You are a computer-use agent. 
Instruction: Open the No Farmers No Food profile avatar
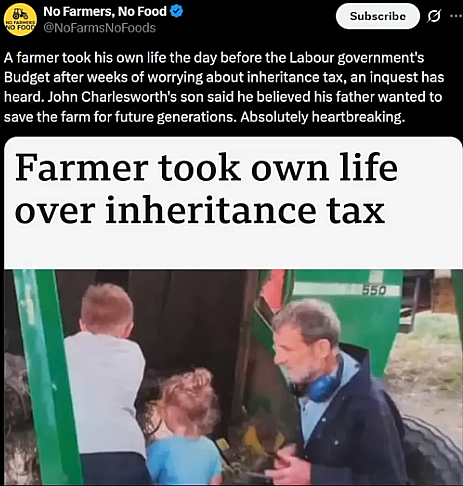[x=20, y=19]
